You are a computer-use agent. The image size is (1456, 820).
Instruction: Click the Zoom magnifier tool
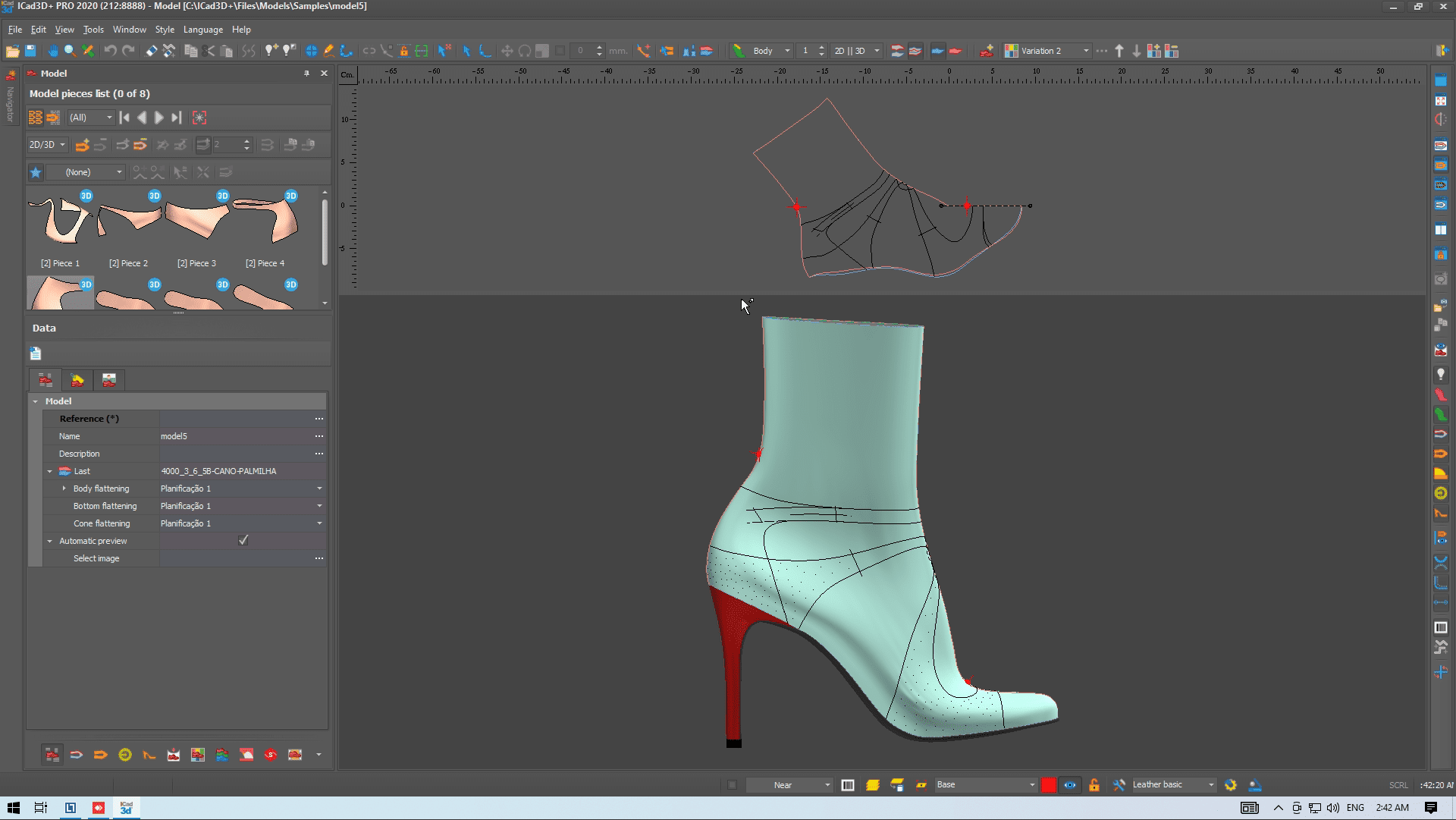(x=70, y=51)
